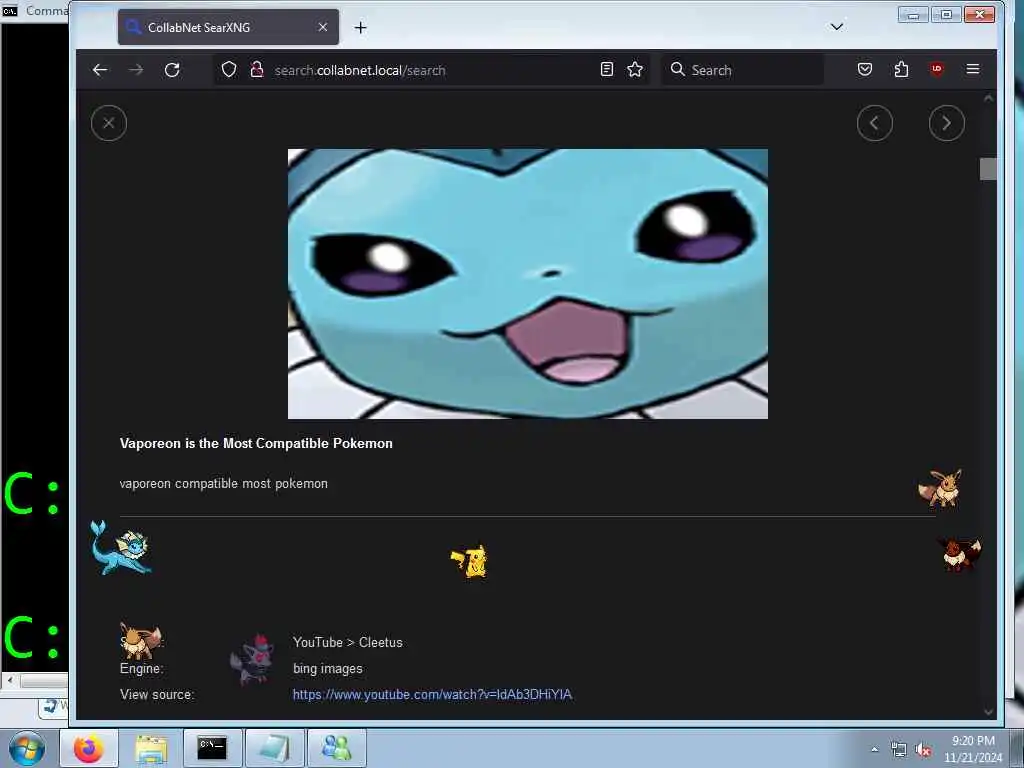Click the 'bing images' engine value

[x=327, y=669]
